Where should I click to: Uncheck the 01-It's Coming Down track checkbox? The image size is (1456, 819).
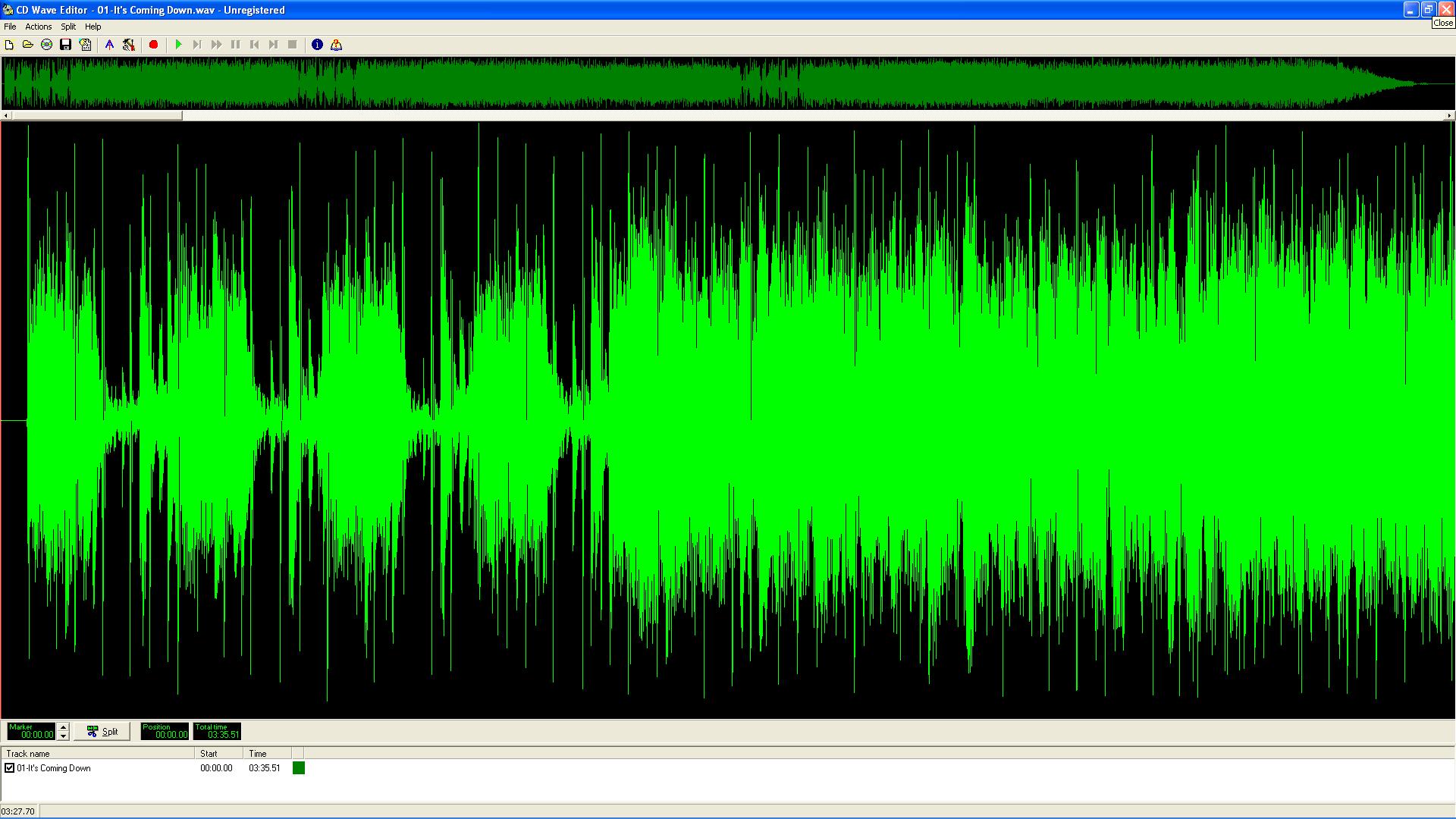10,768
